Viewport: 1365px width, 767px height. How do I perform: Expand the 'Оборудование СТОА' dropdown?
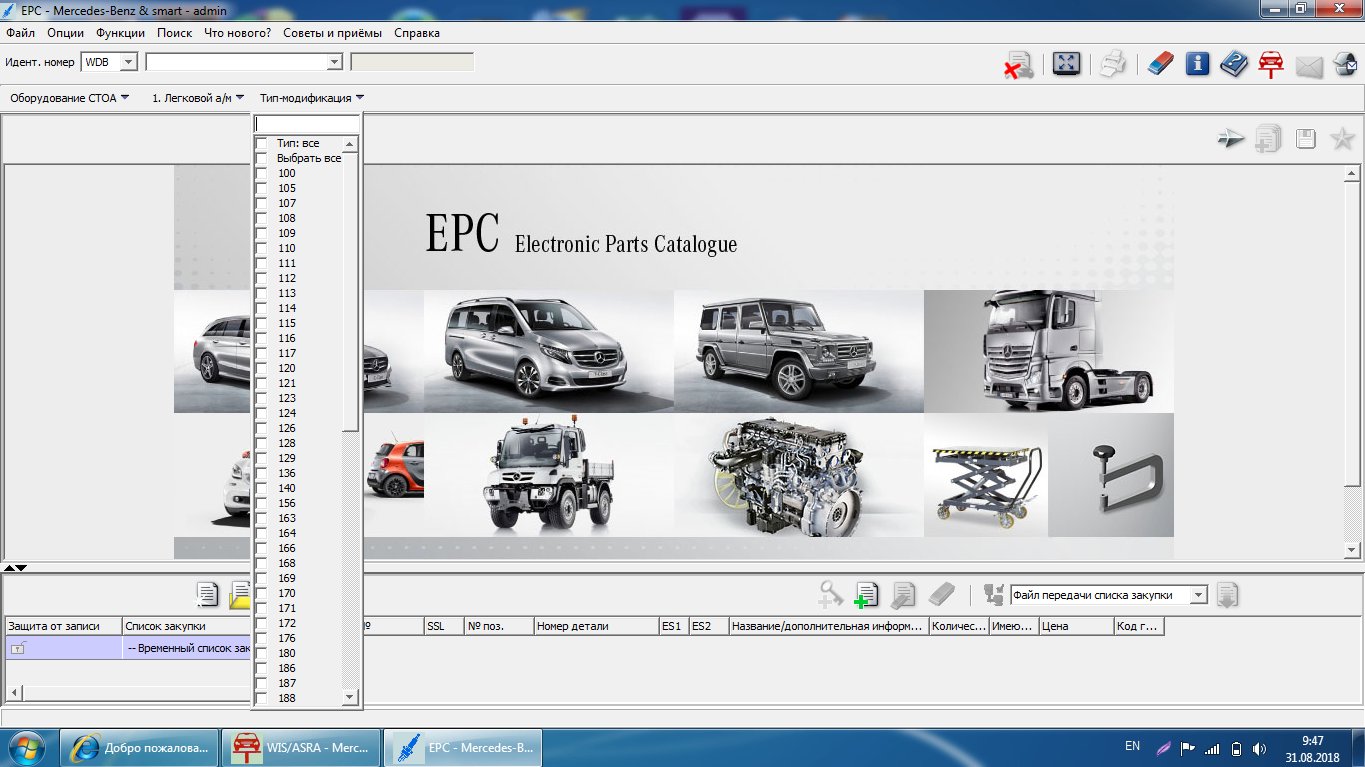70,98
